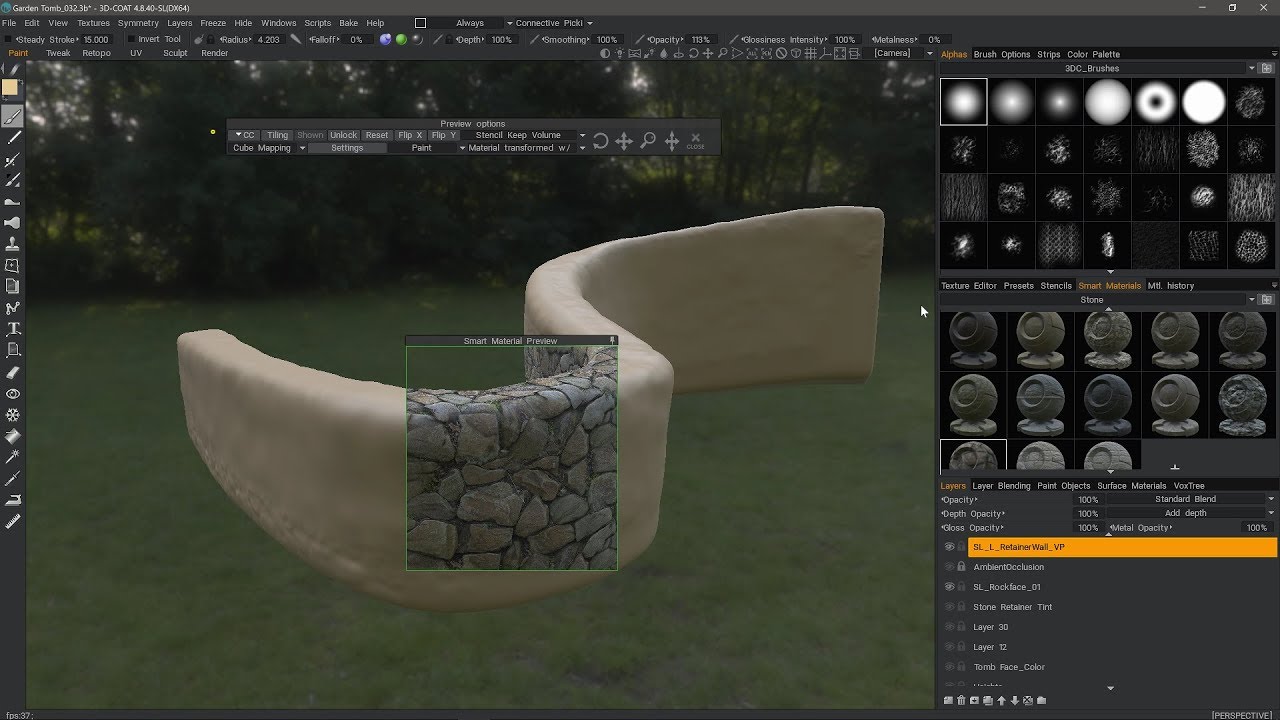Show the Stone Retainer Tint layer

[x=949, y=607]
